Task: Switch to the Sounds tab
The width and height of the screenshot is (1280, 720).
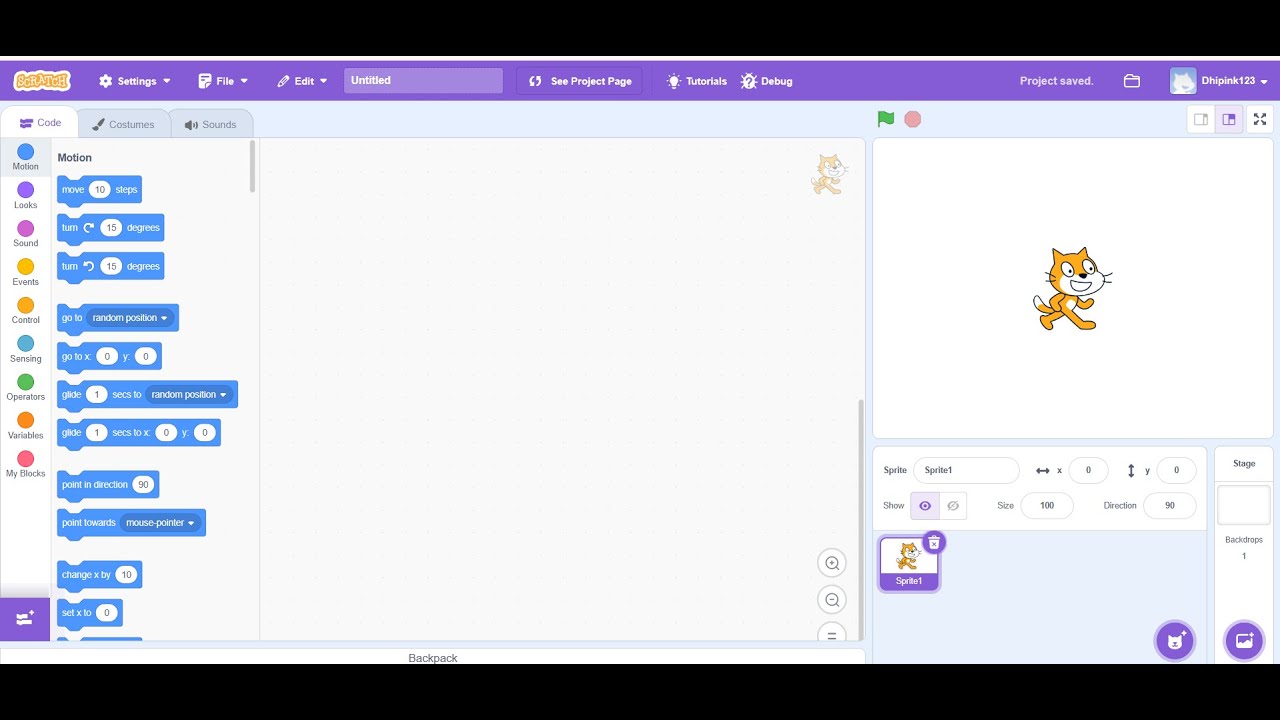Action: click(x=210, y=125)
